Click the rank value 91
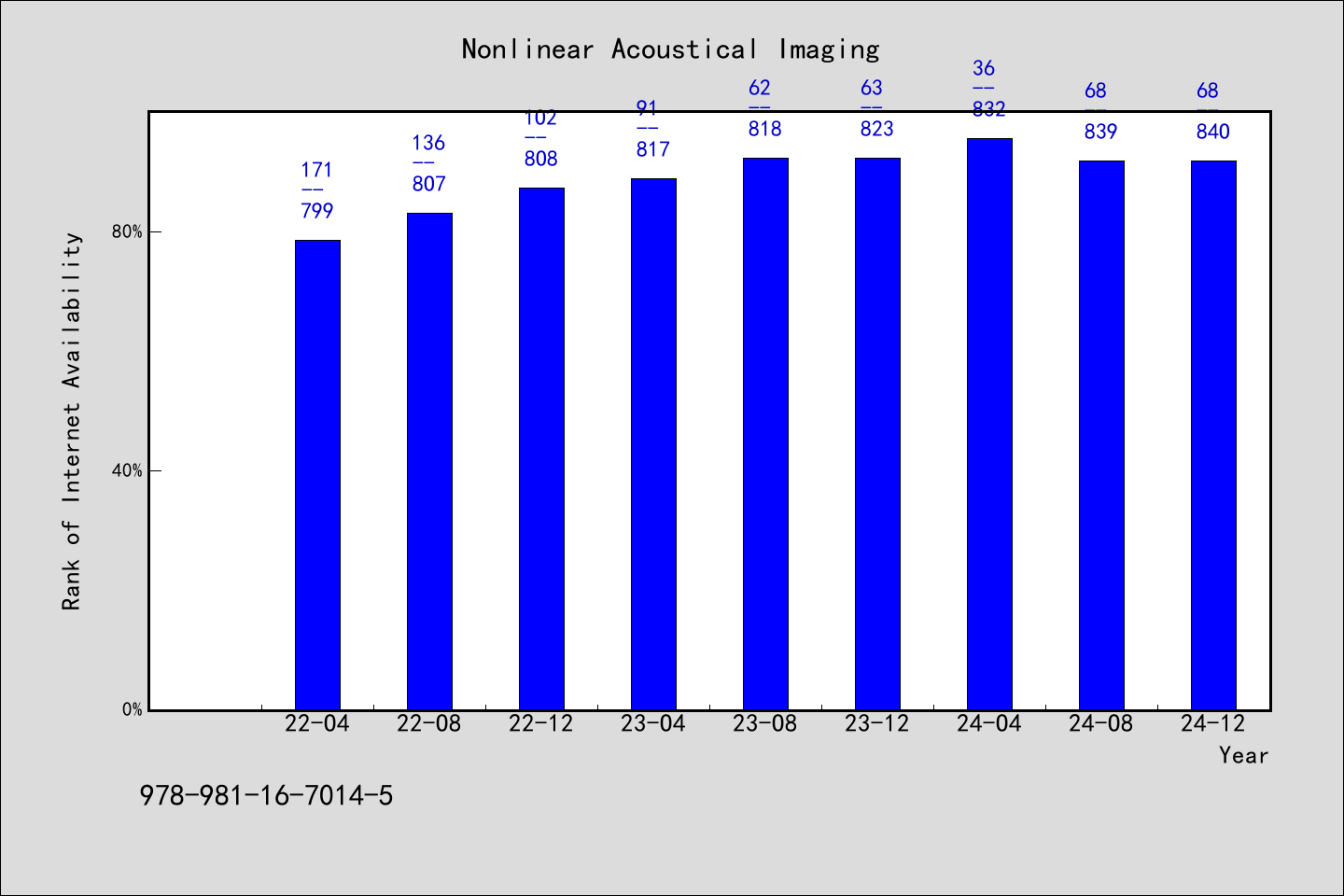This screenshot has width=1344, height=896. (x=647, y=108)
